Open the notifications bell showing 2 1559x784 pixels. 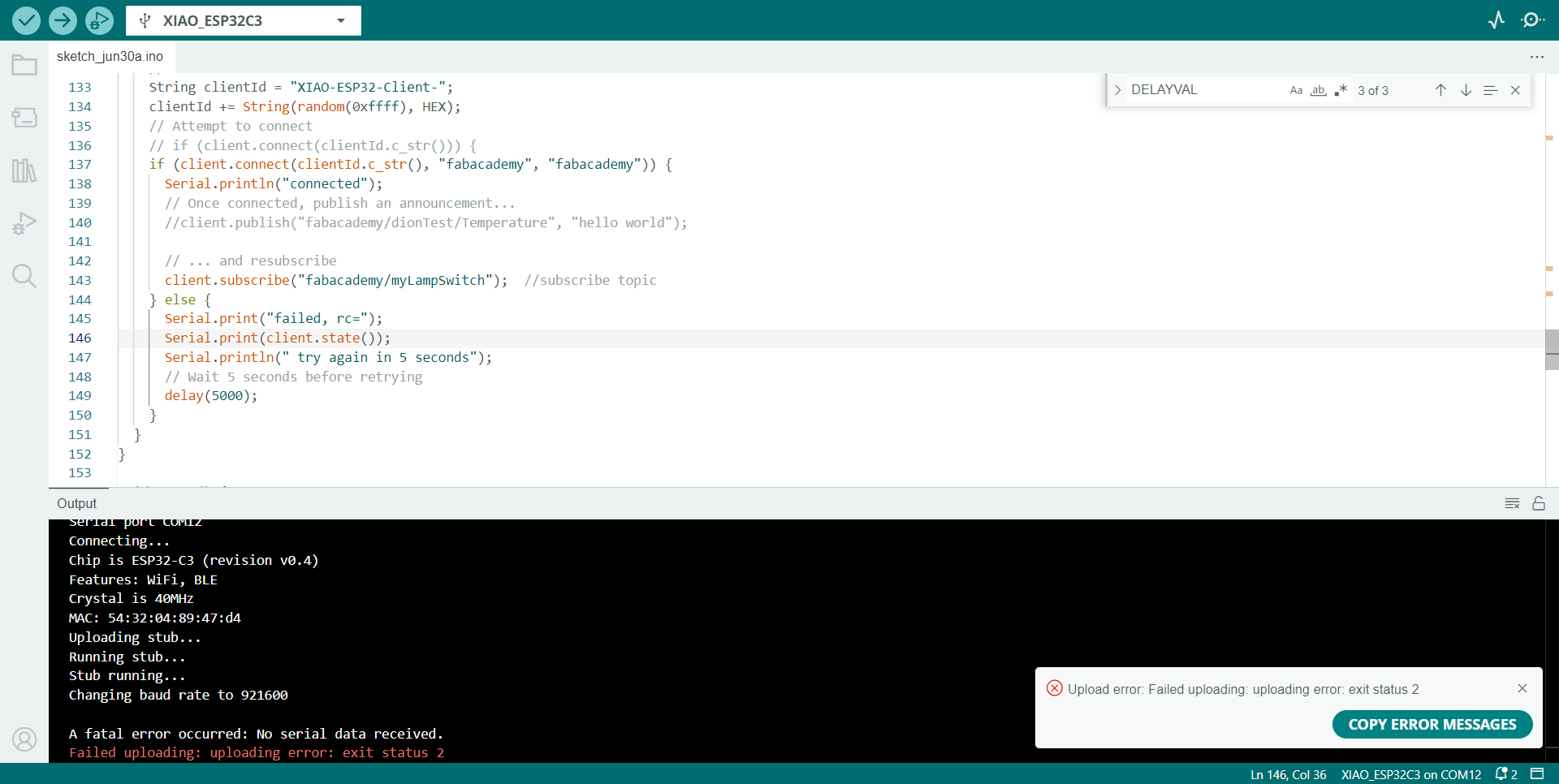point(1506,774)
